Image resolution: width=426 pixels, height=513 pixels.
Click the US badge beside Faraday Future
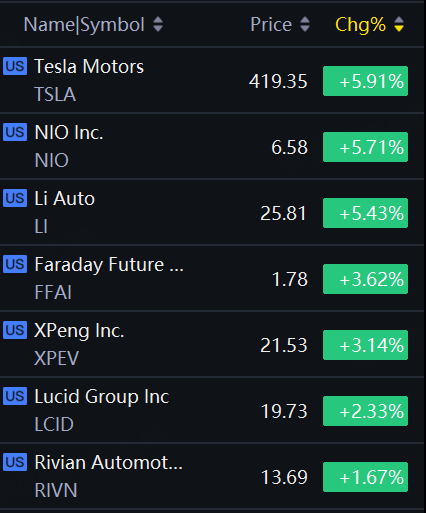15,264
